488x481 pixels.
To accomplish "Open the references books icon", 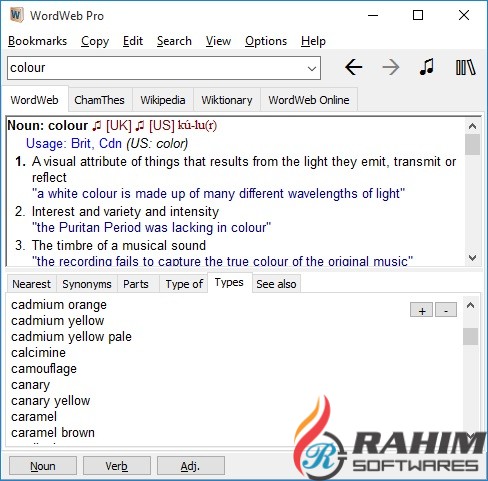I will [465, 67].
